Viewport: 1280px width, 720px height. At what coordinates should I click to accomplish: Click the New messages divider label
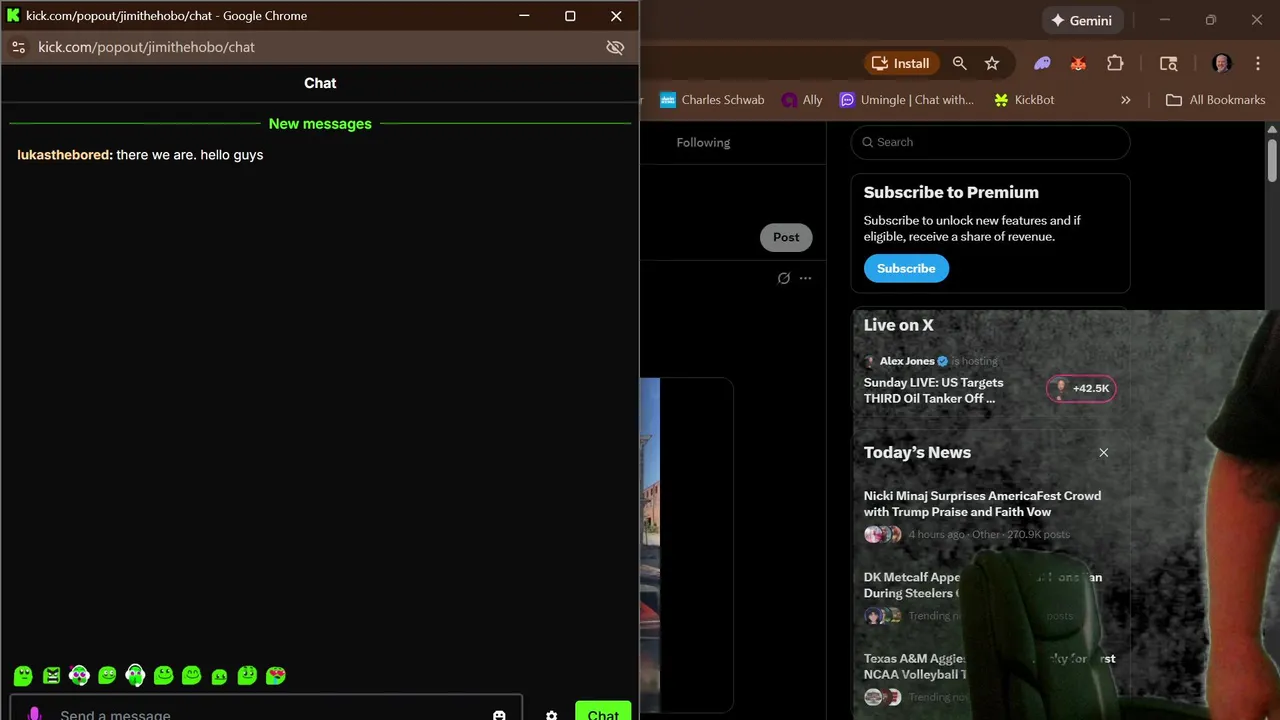point(320,124)
